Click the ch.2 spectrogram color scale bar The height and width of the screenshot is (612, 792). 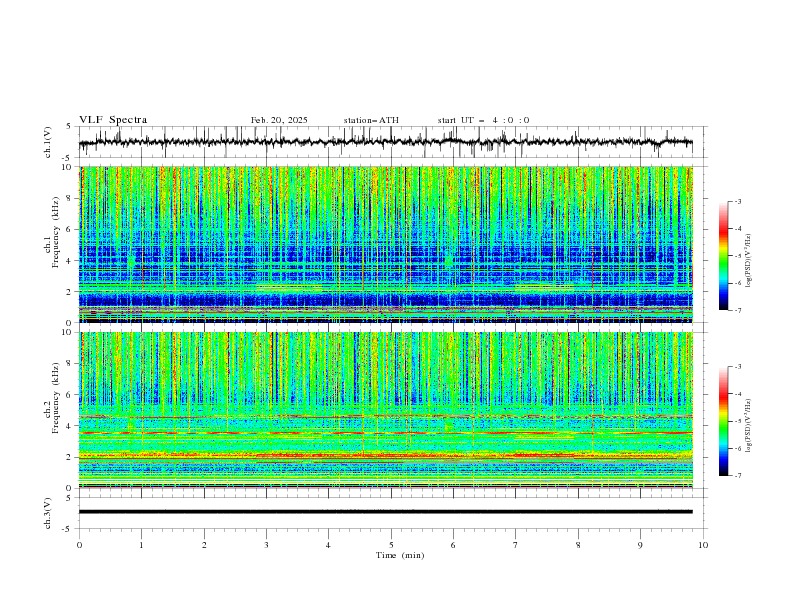pos(723,421)
